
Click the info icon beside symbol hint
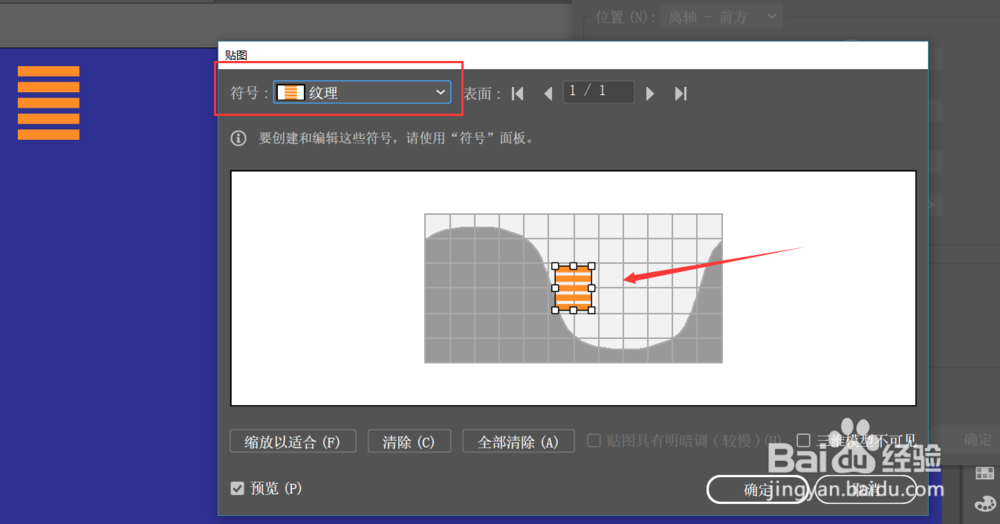(239, 138)
